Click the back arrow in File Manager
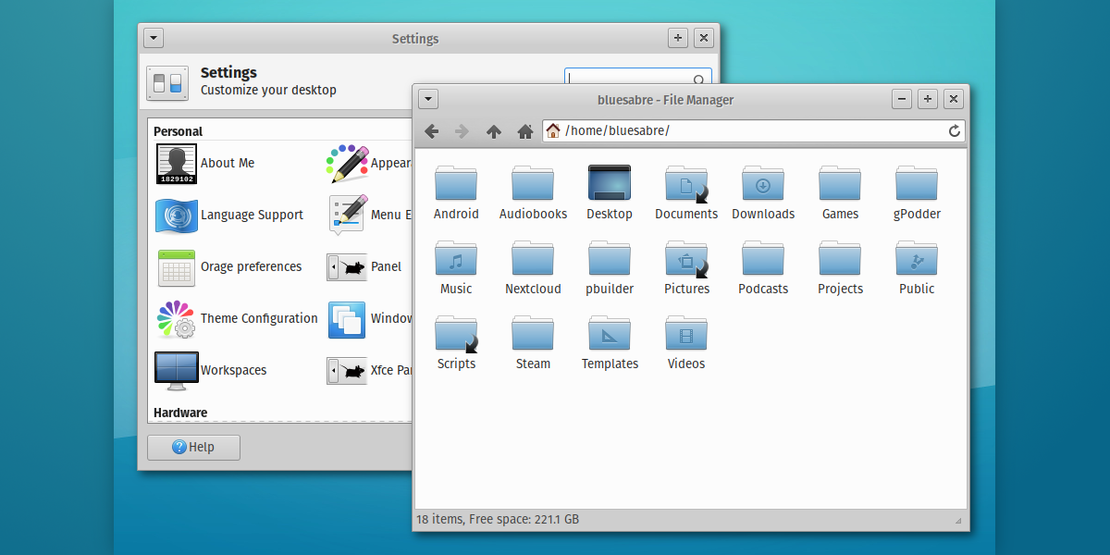Viewport: 1110px width, 555px height. (x=432, y=131)
